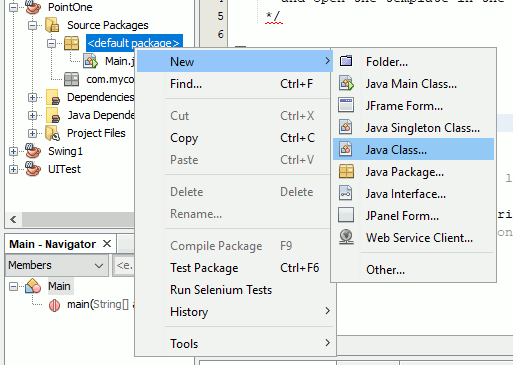
Task: Select the UITest project label
Action: coord(64,169)
